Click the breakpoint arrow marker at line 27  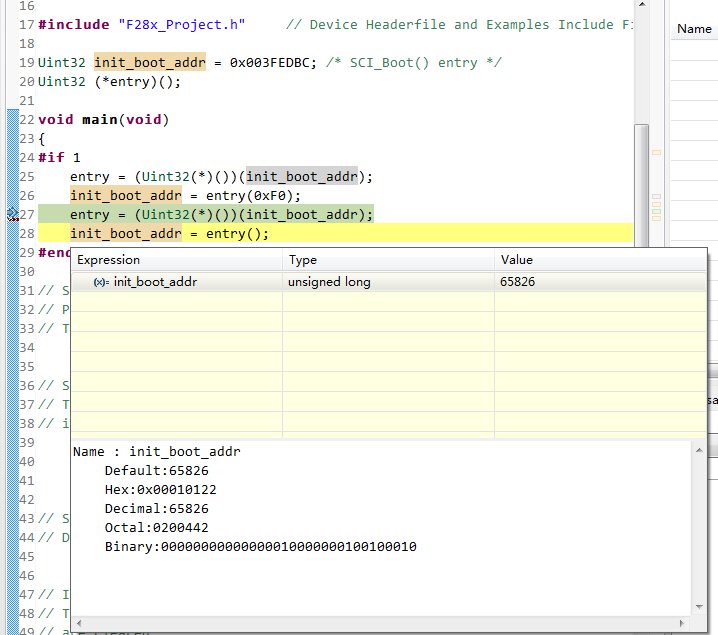[13, 214]
